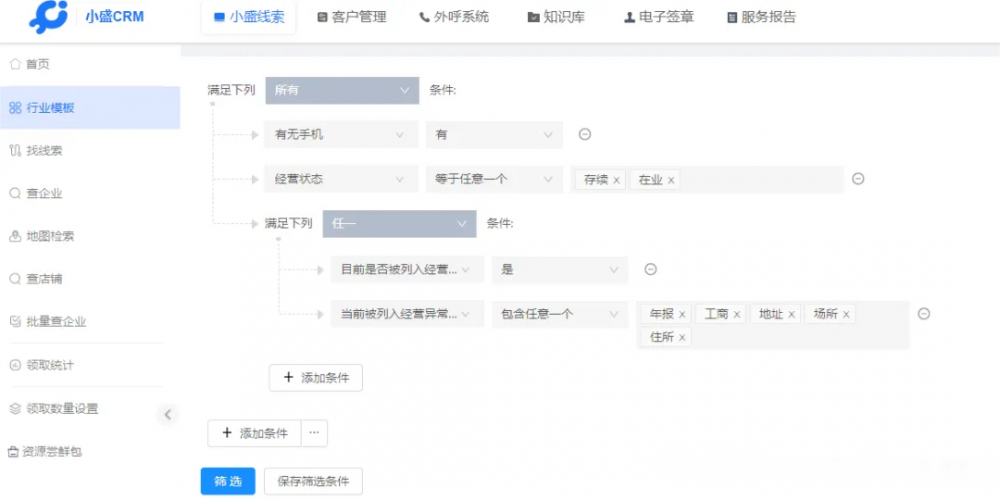
Task: Remove the 场所 tag
Action: coord(846,315)
